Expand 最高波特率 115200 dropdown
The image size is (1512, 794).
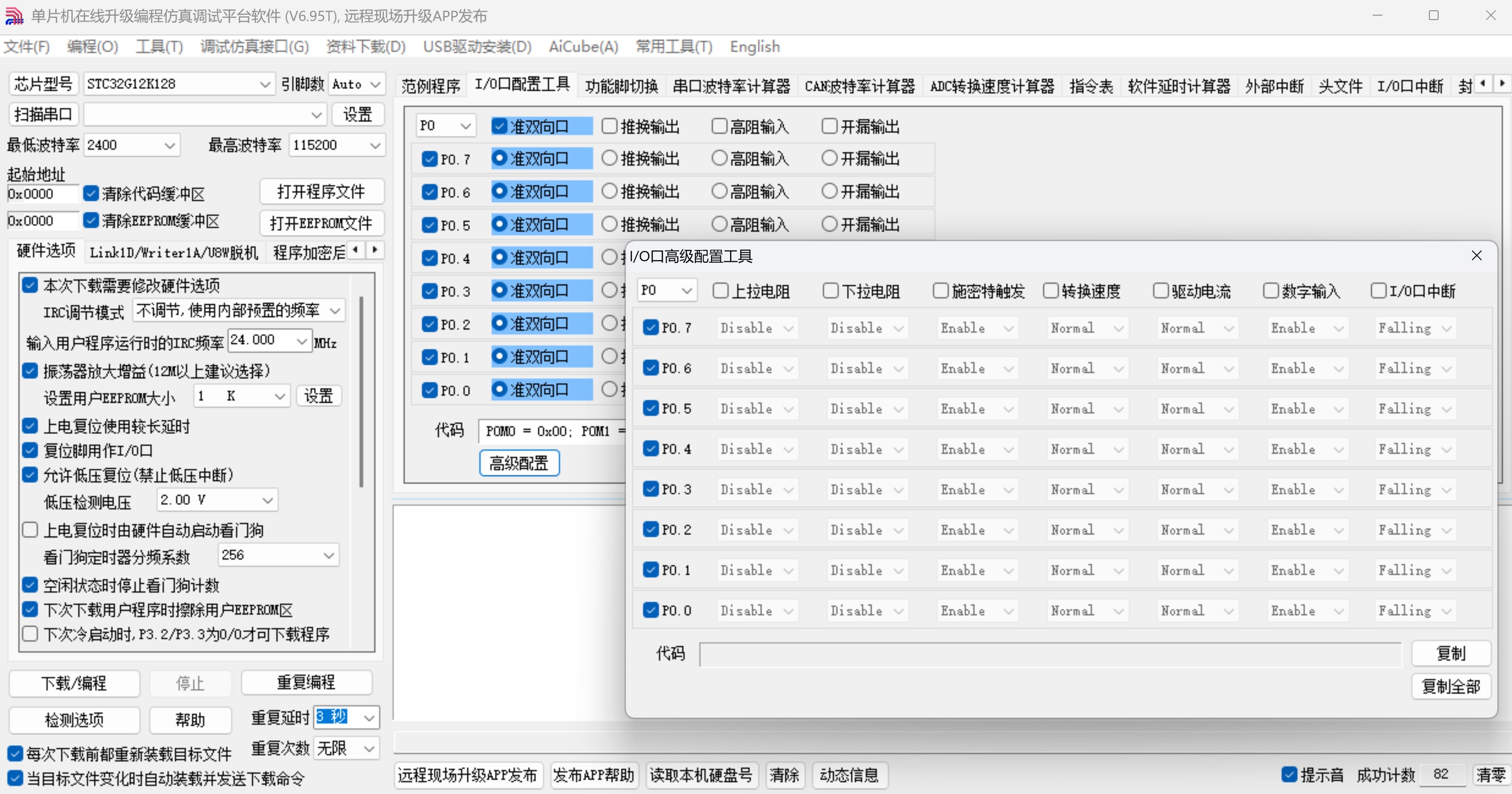pyautogui.click(x=337, y=145)
